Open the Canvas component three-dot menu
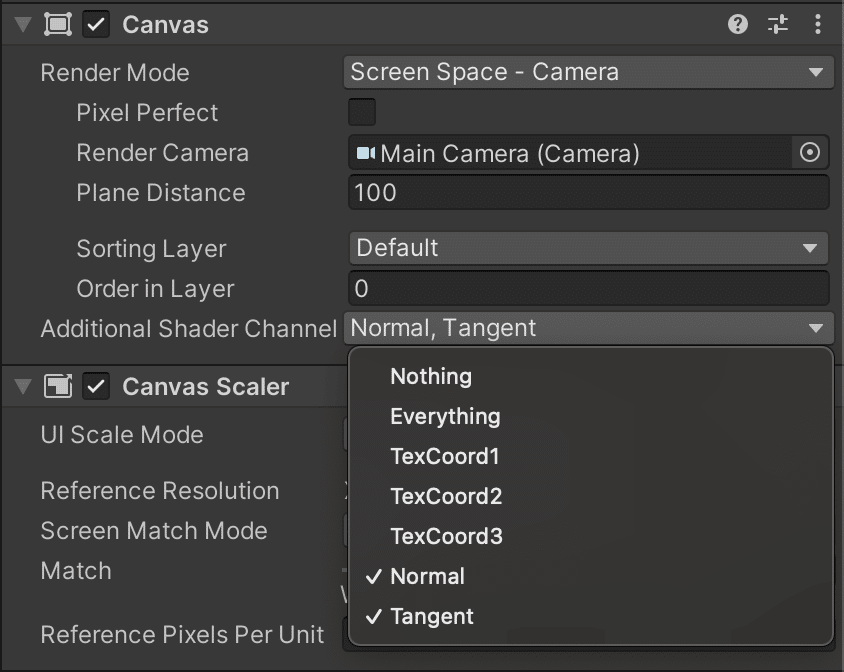The width and height of the screenshot is (844, 672). click(819, 24)
